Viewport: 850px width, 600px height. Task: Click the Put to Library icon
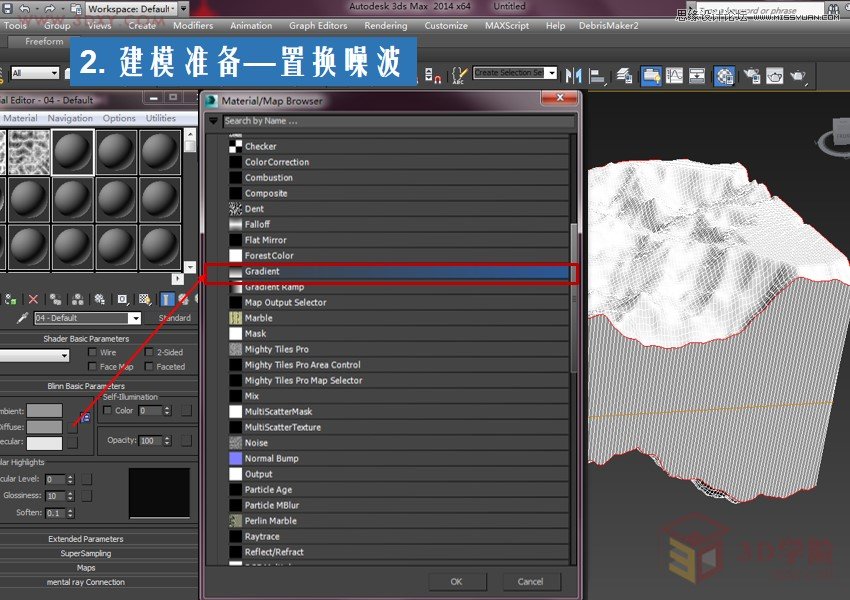(x=100, y=299)
